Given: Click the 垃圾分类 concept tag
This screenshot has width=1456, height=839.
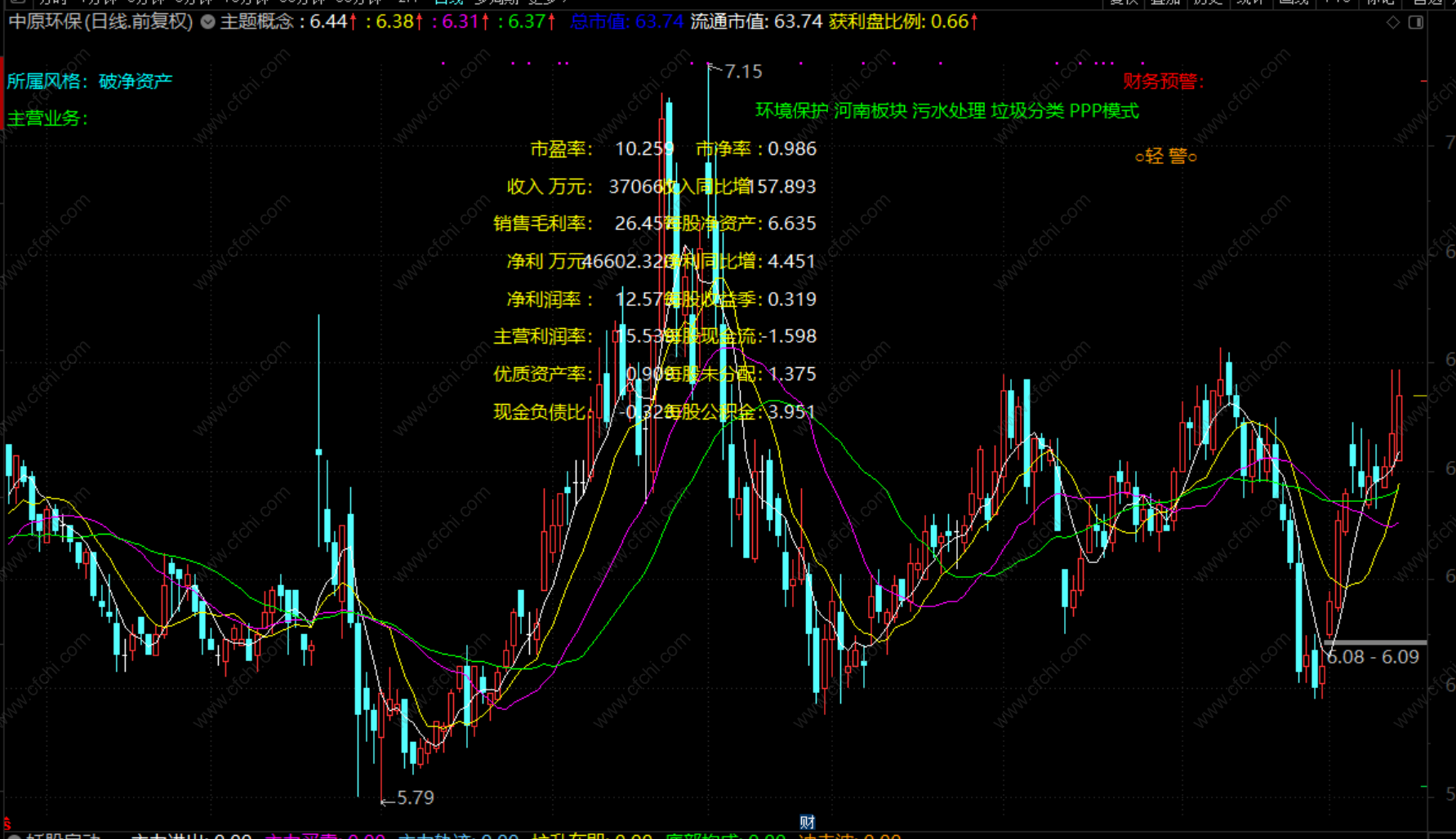Looking at the screenshot, I should coord(1027,111).
